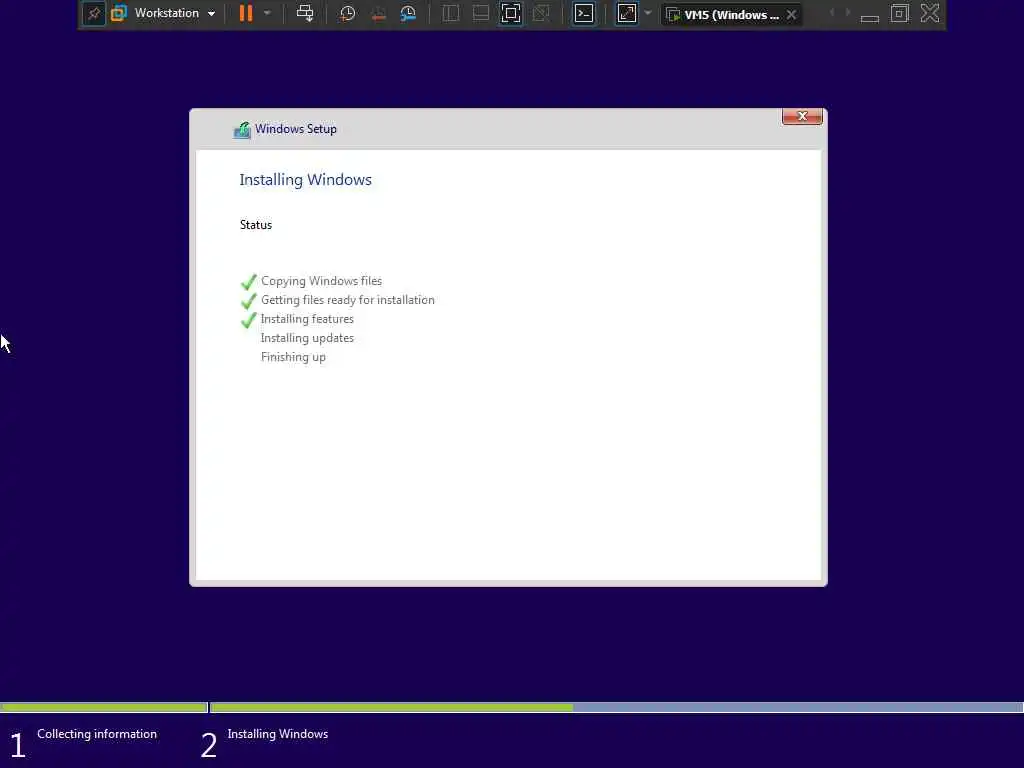Go to the previous VM tab arrow
Screen dimensions: 1024x768
(x=831, y=13)
